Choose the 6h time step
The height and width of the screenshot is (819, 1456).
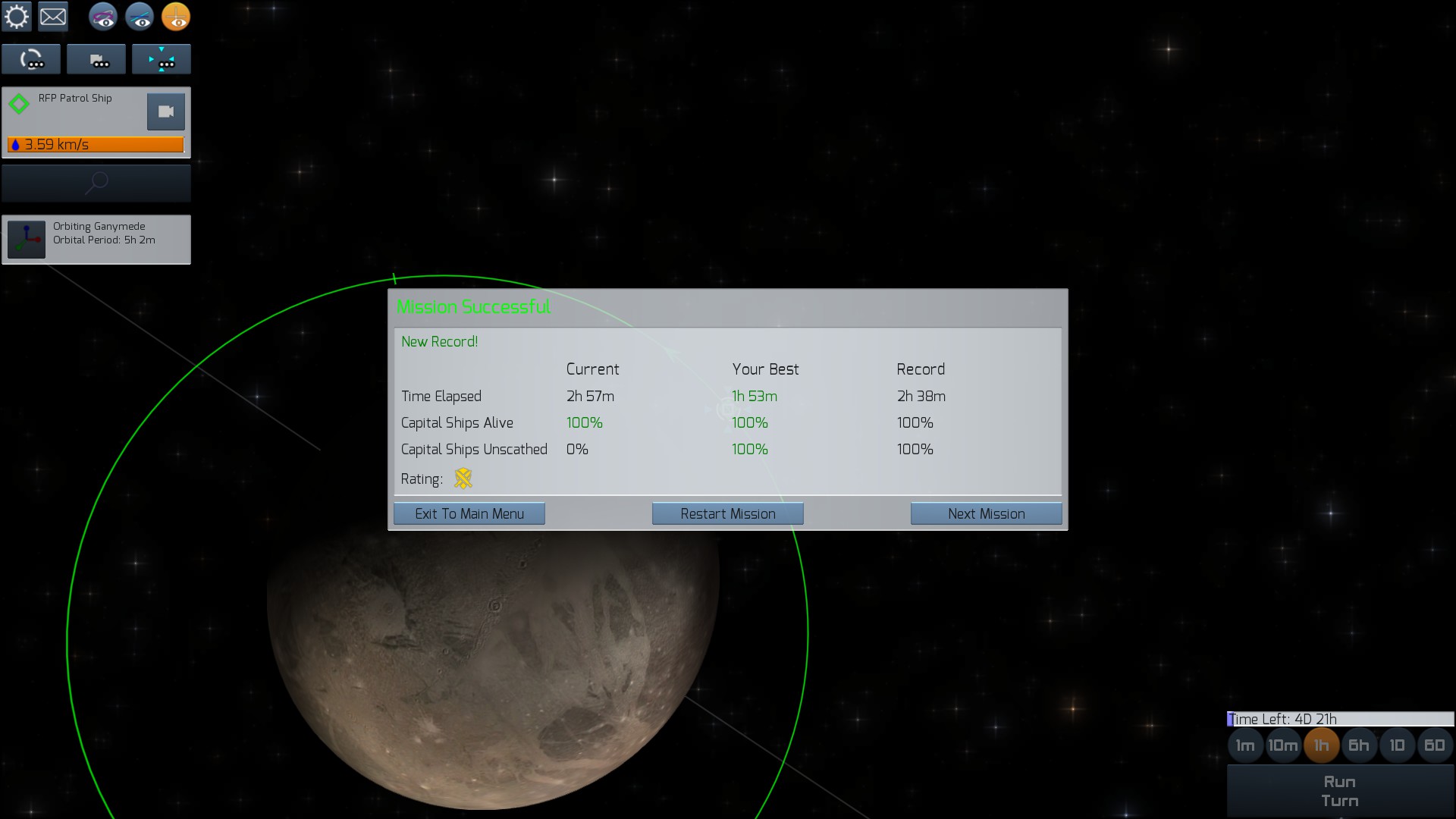coord(1359,745)
